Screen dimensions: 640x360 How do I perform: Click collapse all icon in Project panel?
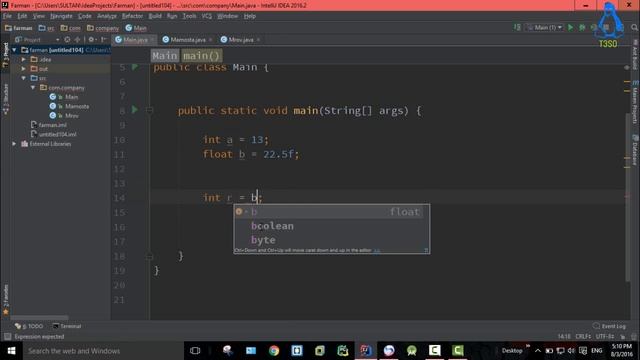click(77, 40)
